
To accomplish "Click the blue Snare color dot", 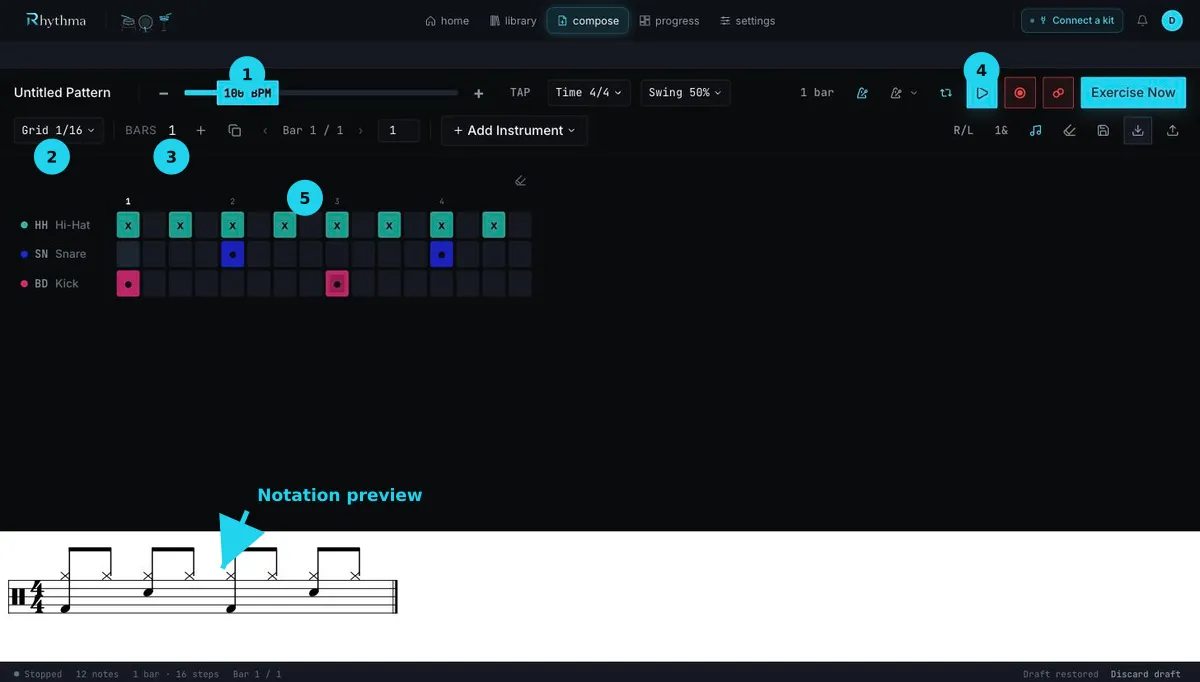I will pyautogui.click(x=24, y=254).
